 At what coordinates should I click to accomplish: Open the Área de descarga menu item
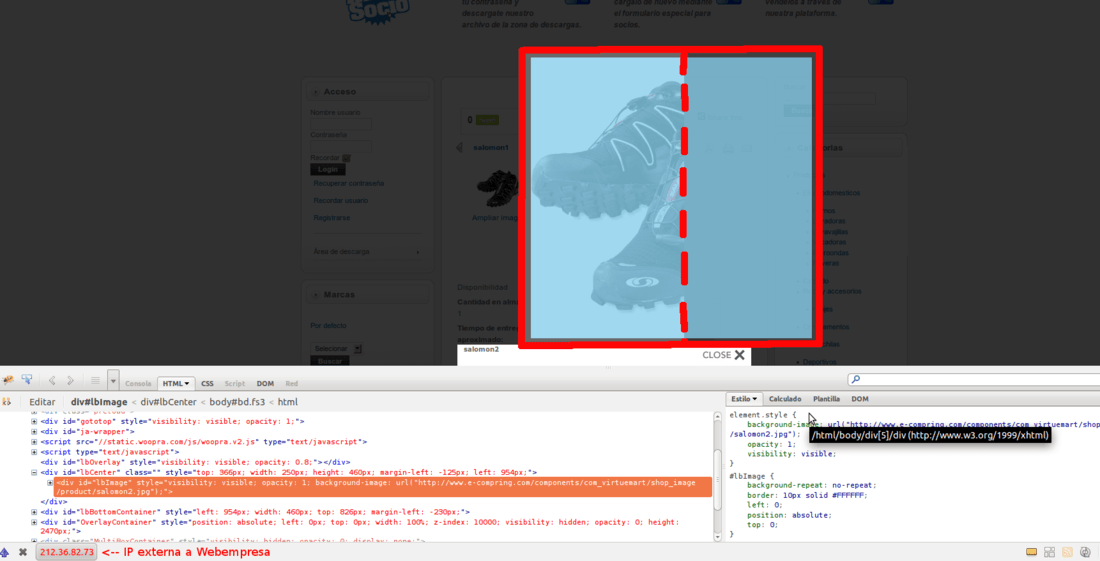pyautogui.click(x=366, y=252)
